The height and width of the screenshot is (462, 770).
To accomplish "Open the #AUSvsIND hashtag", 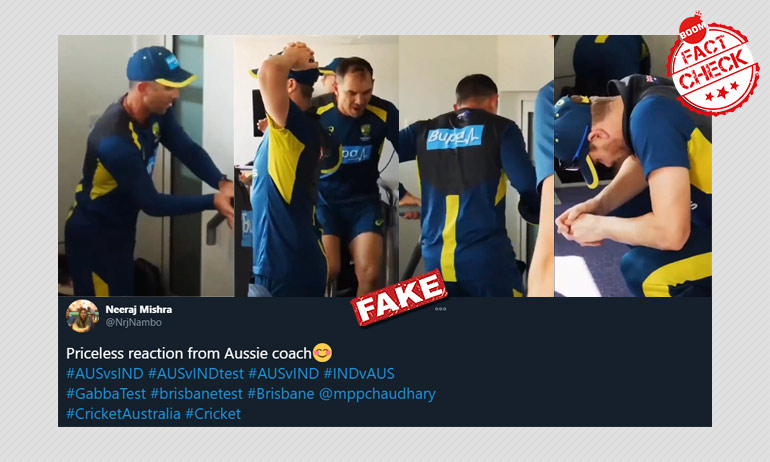I will point(105,374).
